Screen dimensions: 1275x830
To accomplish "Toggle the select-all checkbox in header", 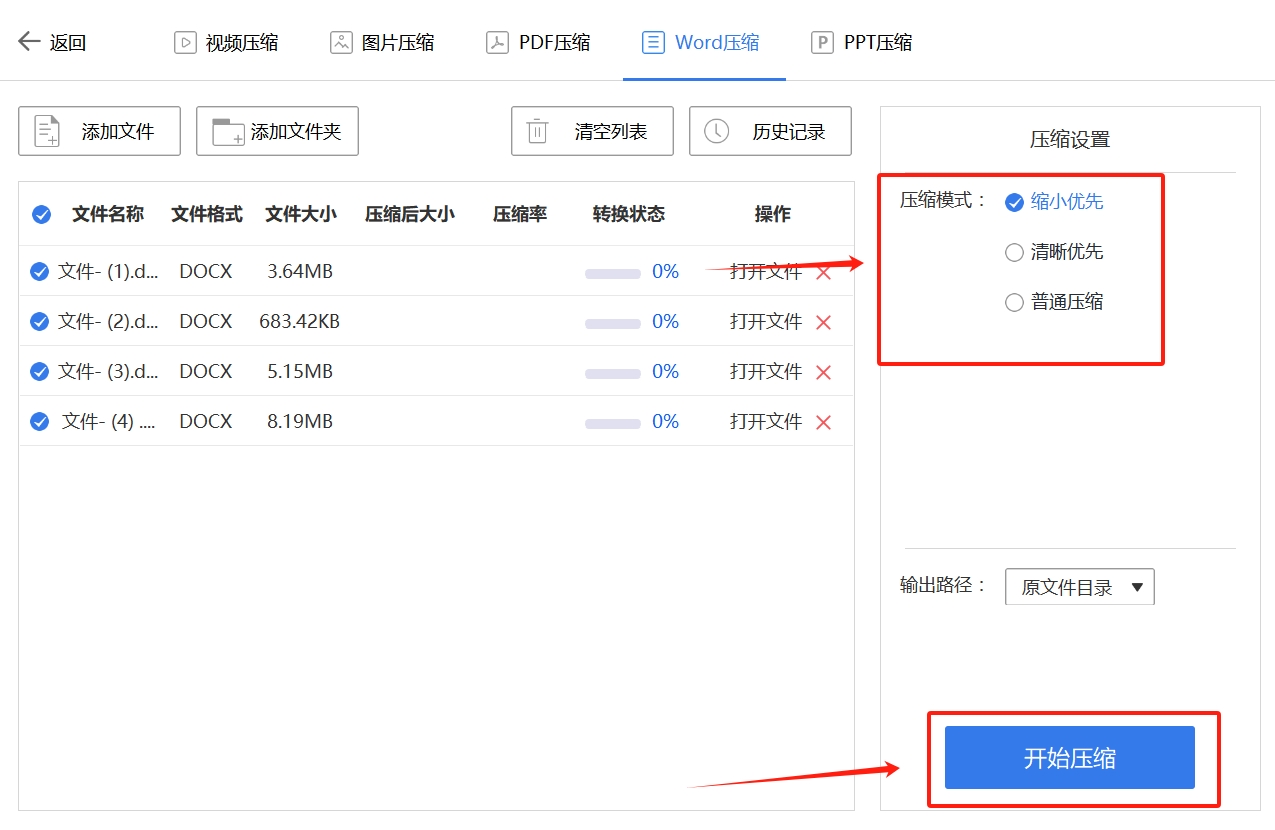I will [41, 214].
